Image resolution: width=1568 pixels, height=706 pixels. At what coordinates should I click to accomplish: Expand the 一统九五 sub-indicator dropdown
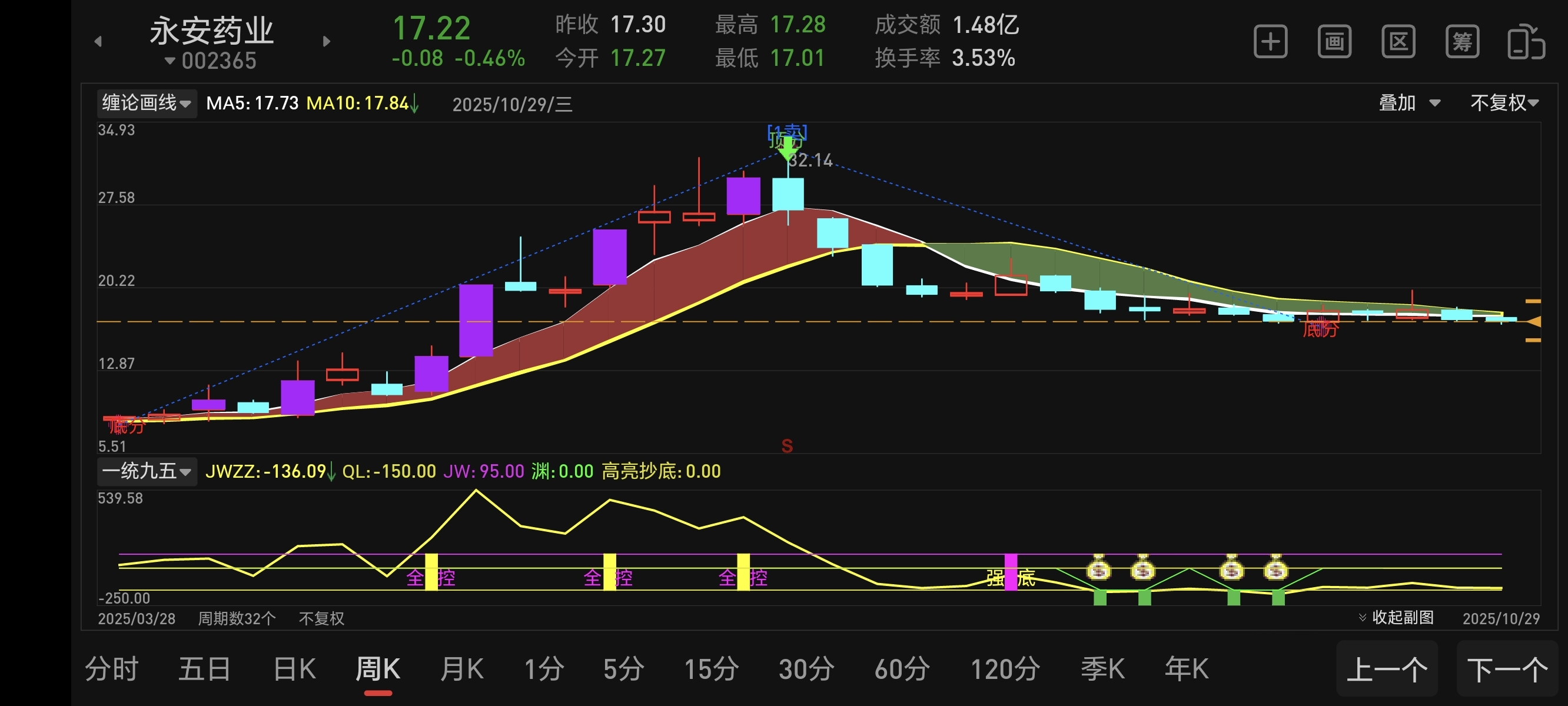[x=147, y=471]
